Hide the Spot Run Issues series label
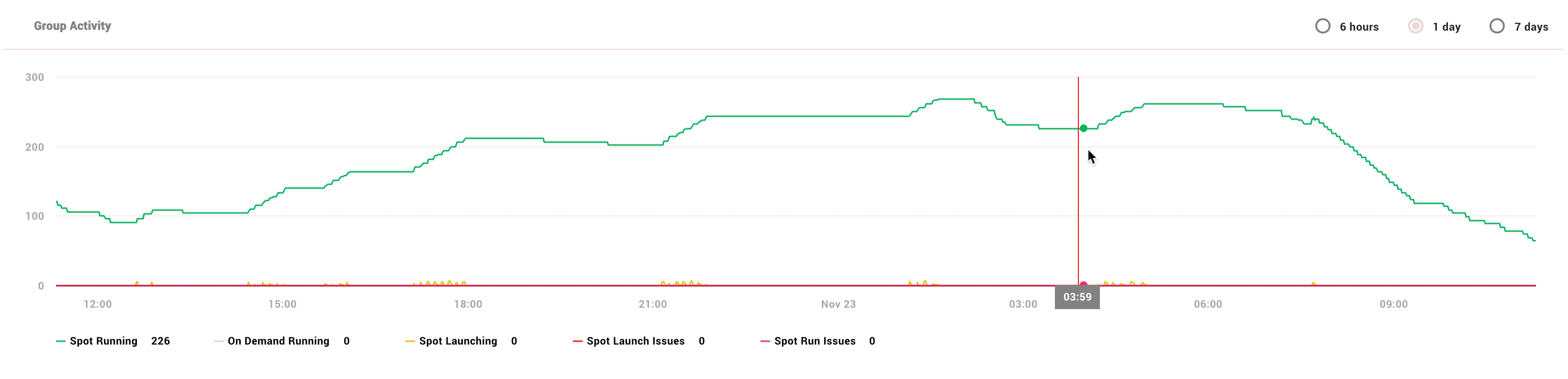Viewport: 1568px width, 379px height. [815, 341]
